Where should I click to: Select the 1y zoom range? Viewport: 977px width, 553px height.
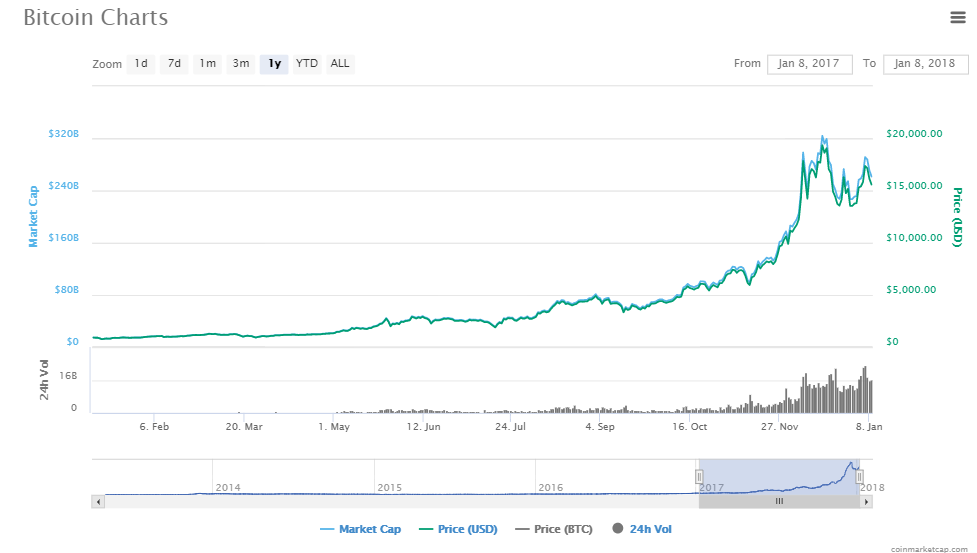[x=274, y=64]
